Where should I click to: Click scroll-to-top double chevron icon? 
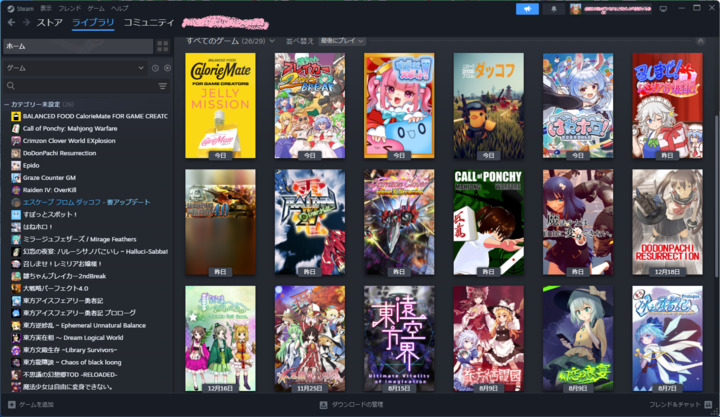pos(700,41)
